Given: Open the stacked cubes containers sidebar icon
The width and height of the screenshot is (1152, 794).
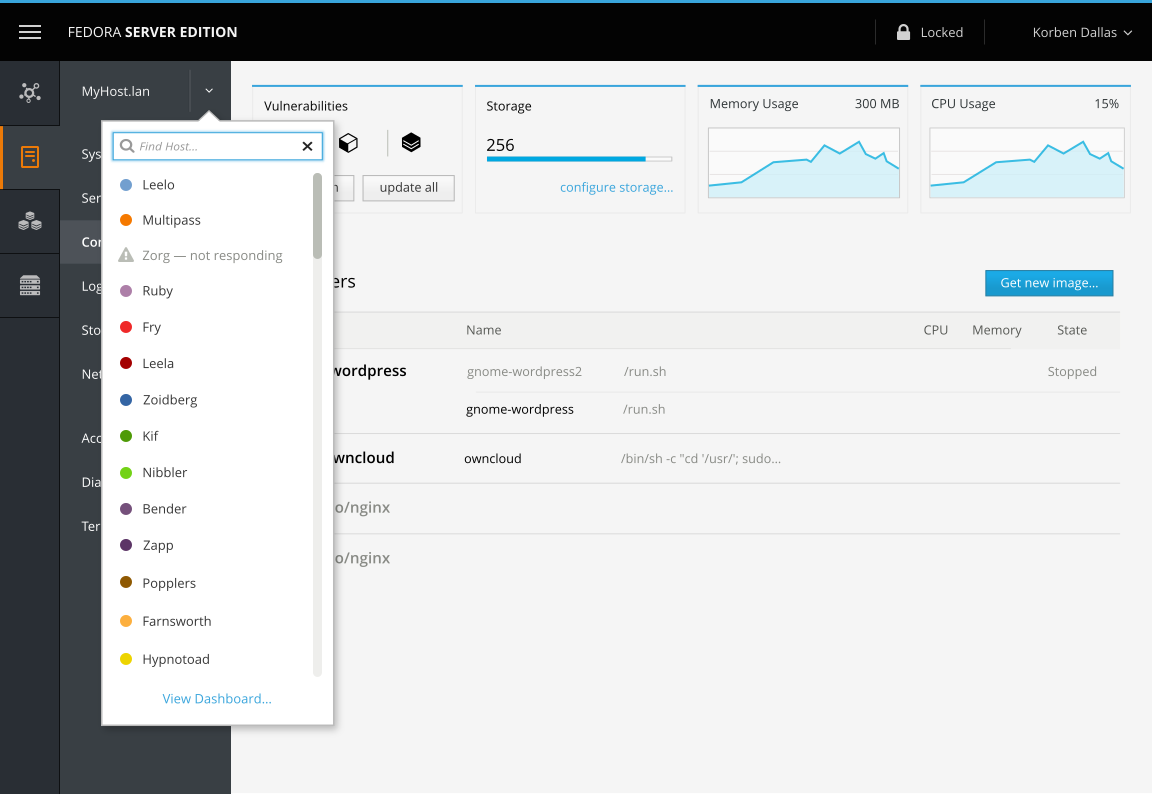Looking at the screenshot, I should (30, 221).
